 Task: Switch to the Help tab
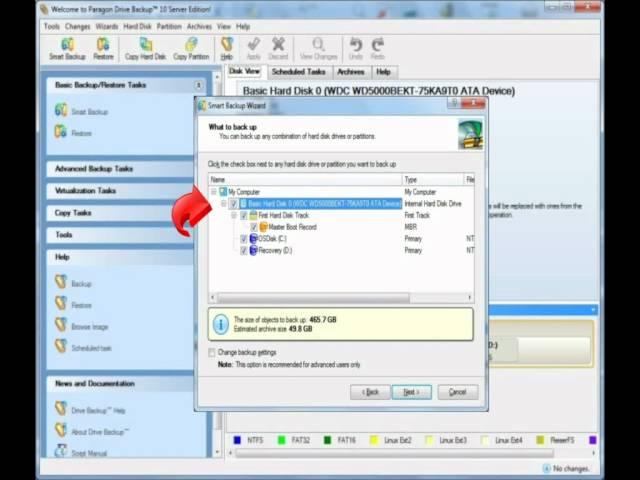coord(383,72)
